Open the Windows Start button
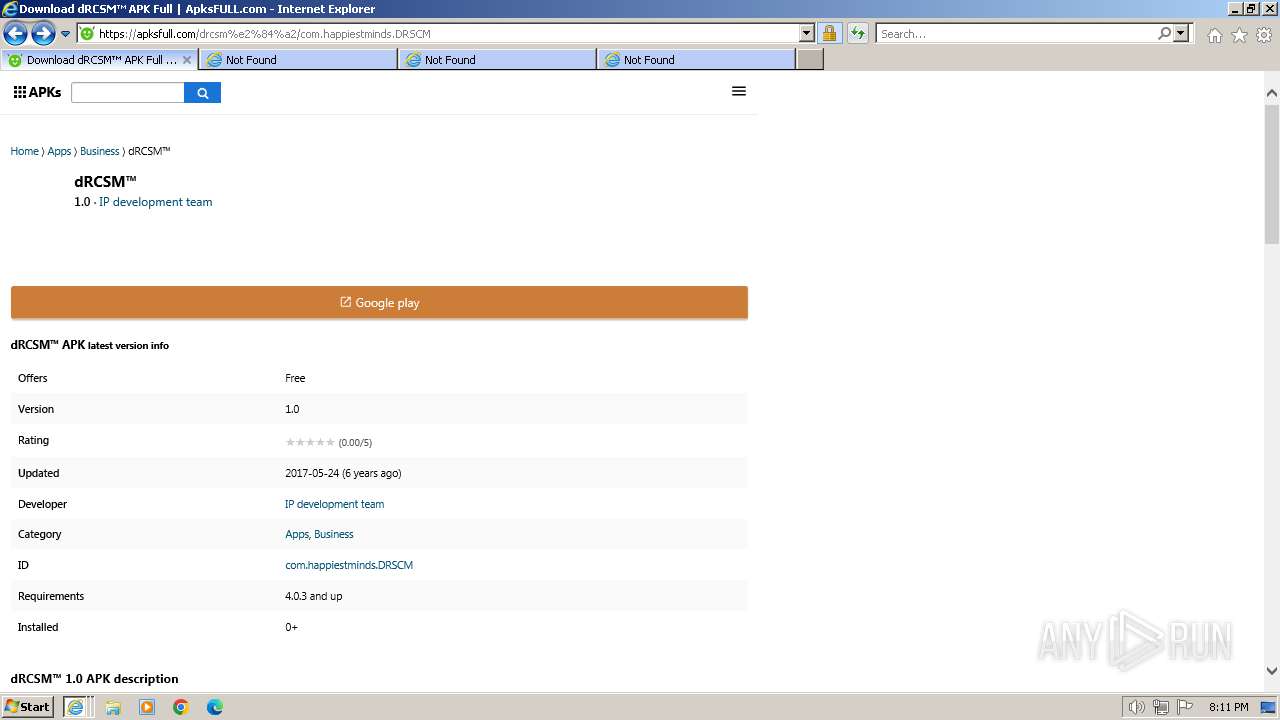The image size is (1280, 720). point(27,706)
